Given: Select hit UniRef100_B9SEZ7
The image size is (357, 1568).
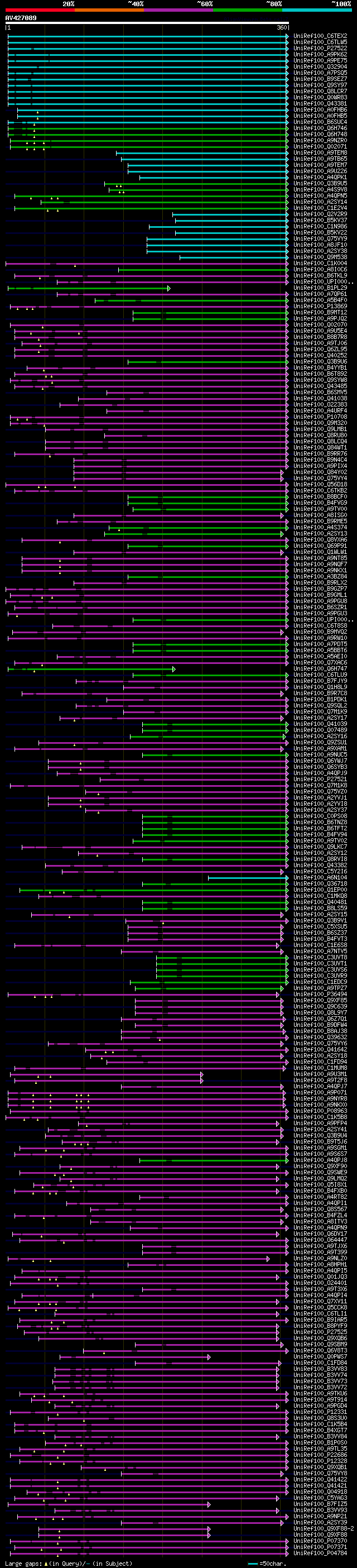Looking at the screenshot, I should (321, 79).
